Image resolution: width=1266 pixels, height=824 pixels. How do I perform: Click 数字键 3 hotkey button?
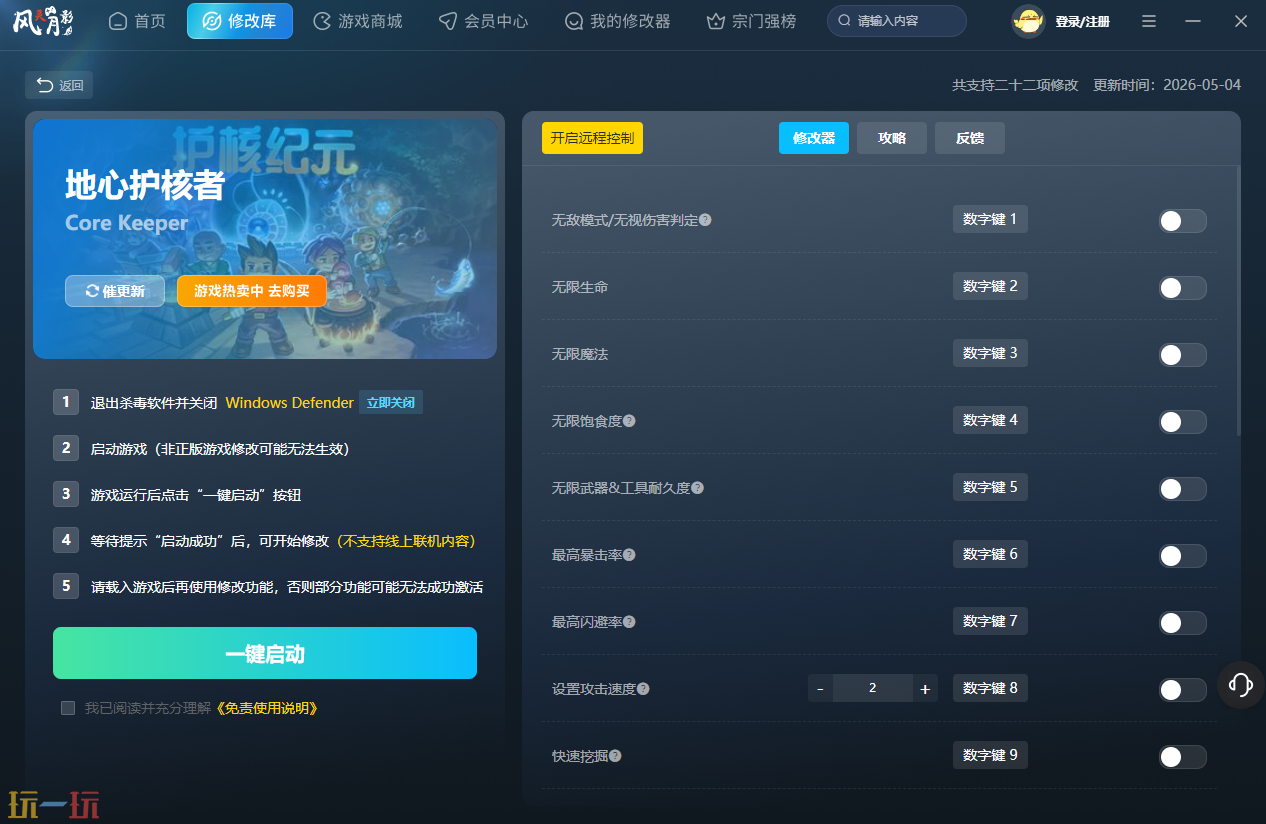(x=990, y=353)
